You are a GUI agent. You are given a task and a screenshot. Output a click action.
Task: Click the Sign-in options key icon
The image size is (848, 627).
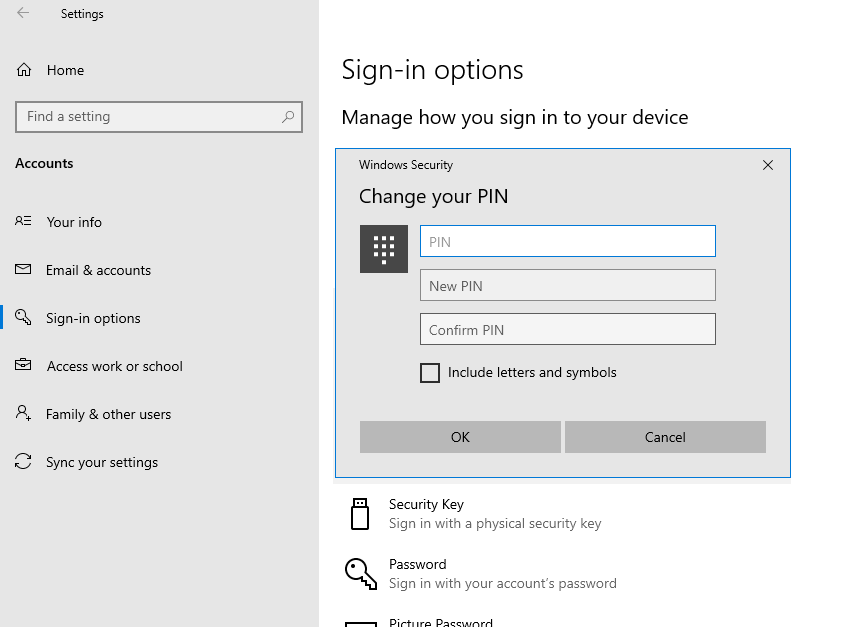(24, 318)
